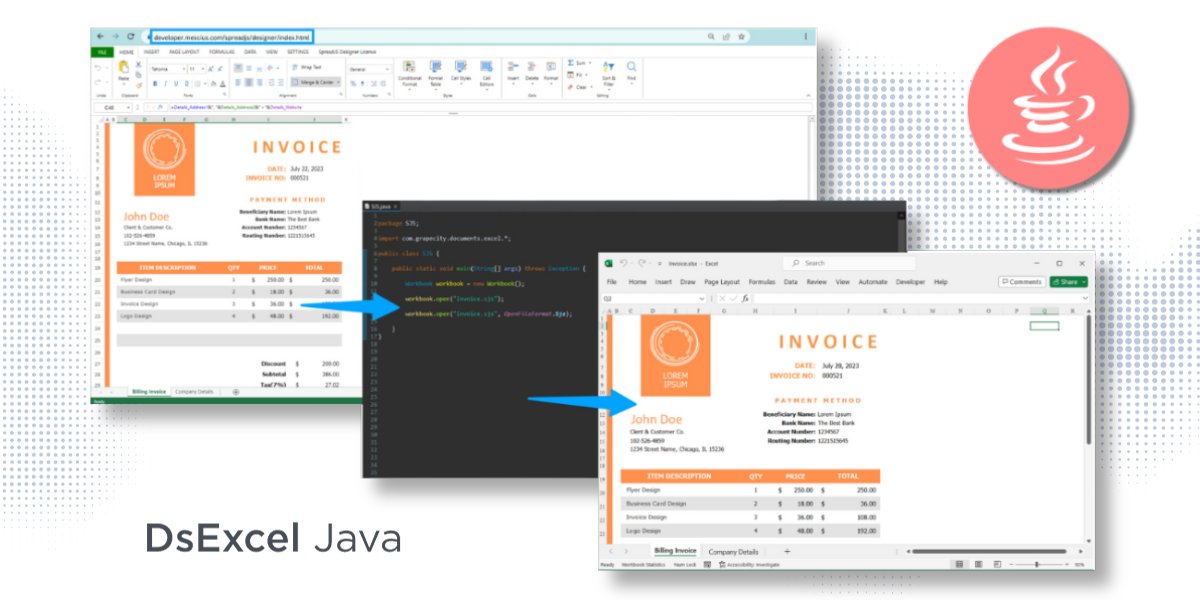This screenshot has height=600, width=1200.
Task: Open the FORMULAS tab in SpreadJS designer
Action: pos(221,52)
